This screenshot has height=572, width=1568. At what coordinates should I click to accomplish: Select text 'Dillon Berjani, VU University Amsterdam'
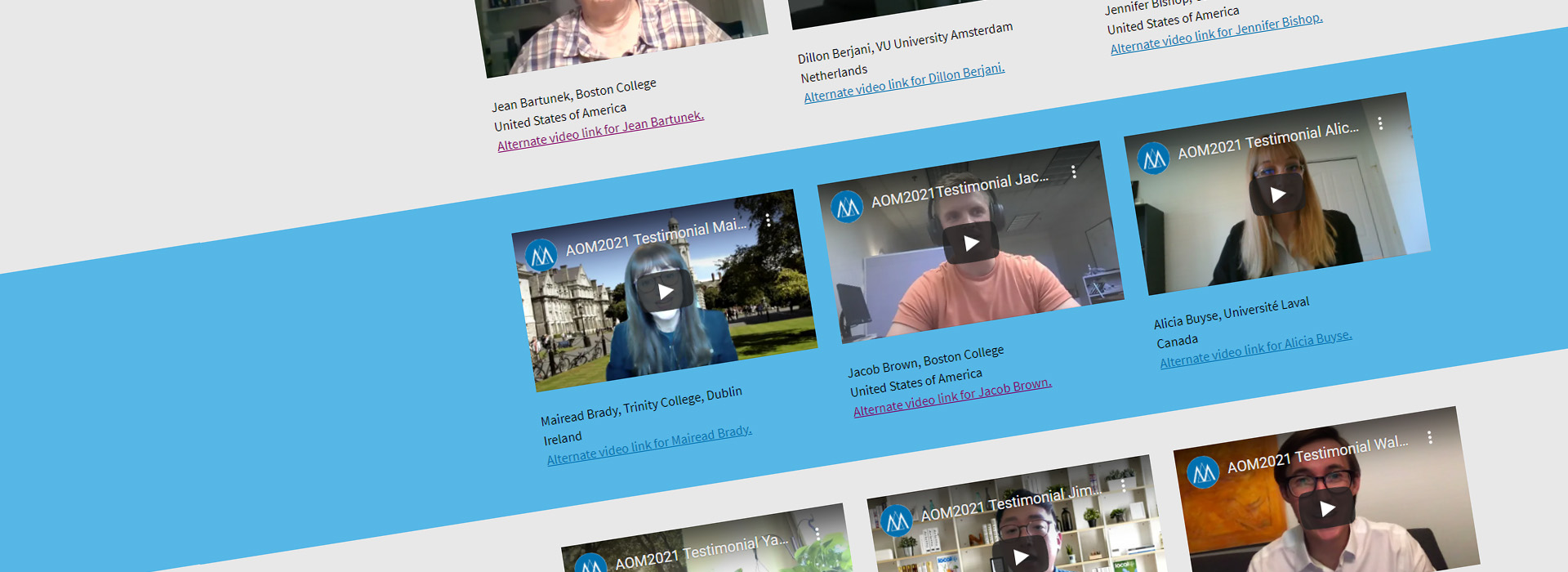pyautogui.click(x=905, y=43)
